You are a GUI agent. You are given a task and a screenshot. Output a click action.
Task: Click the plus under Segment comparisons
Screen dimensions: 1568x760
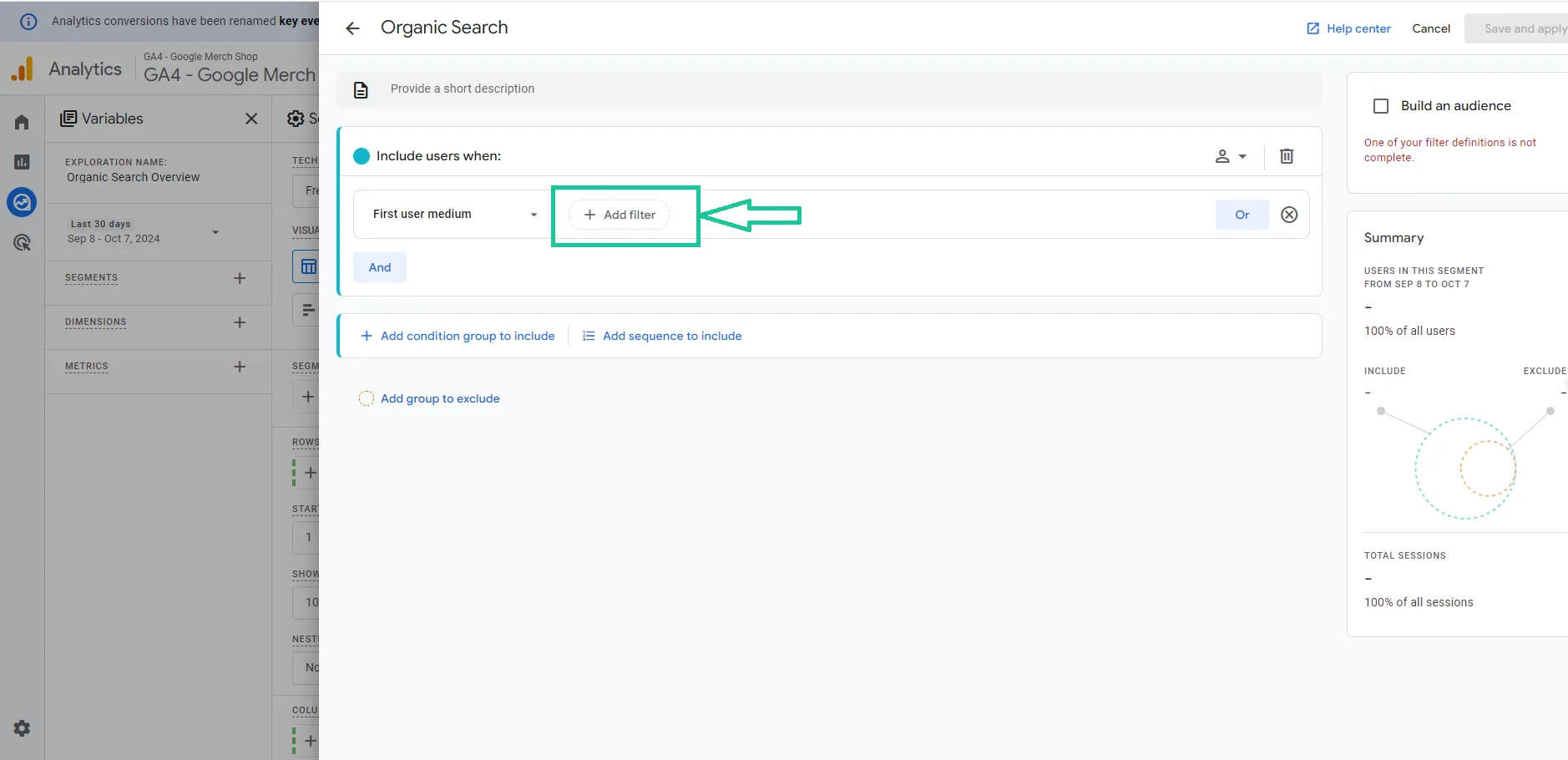point(307,397)
